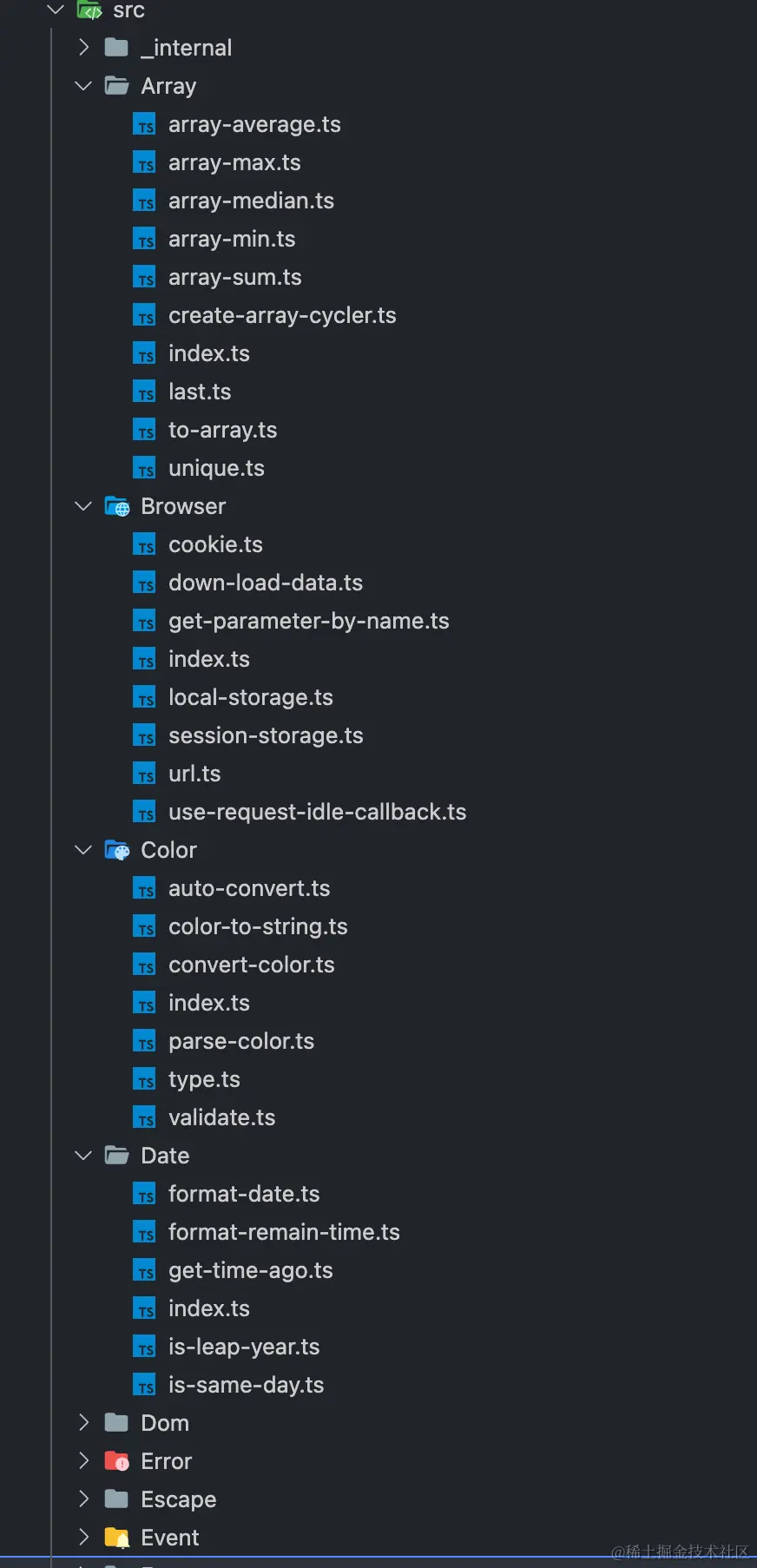
Task: Click TypeScript icon beside array-average.ts
Action: 144,125
